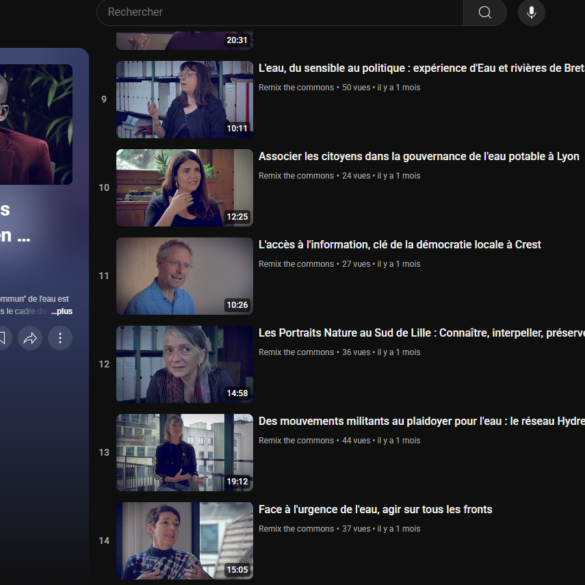This screenshot has width=585, height=585.
Task: Open video L'eau, du sensible au politique
Action: point(422,68)
